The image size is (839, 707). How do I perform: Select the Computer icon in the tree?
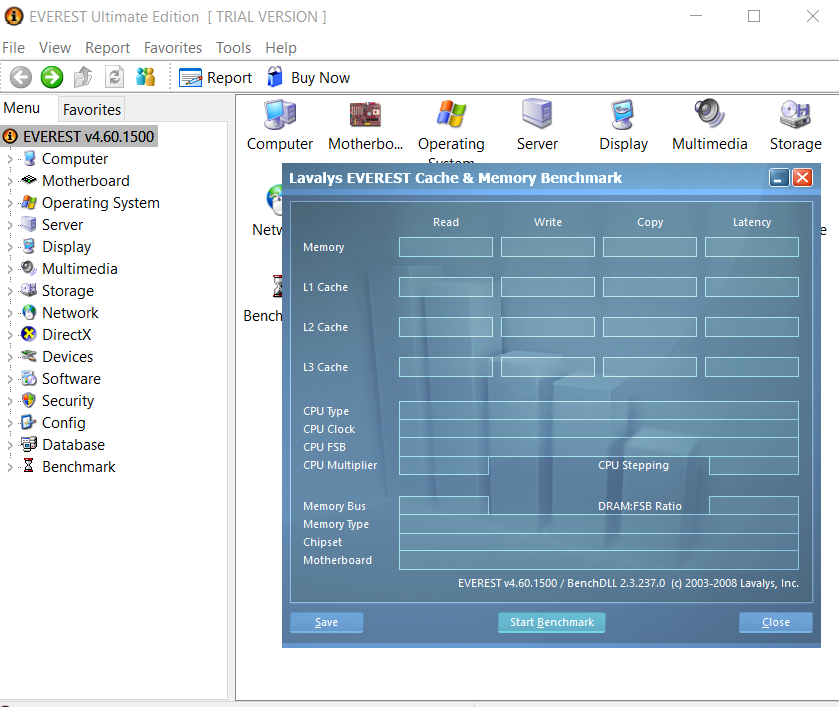pos(29,158)
